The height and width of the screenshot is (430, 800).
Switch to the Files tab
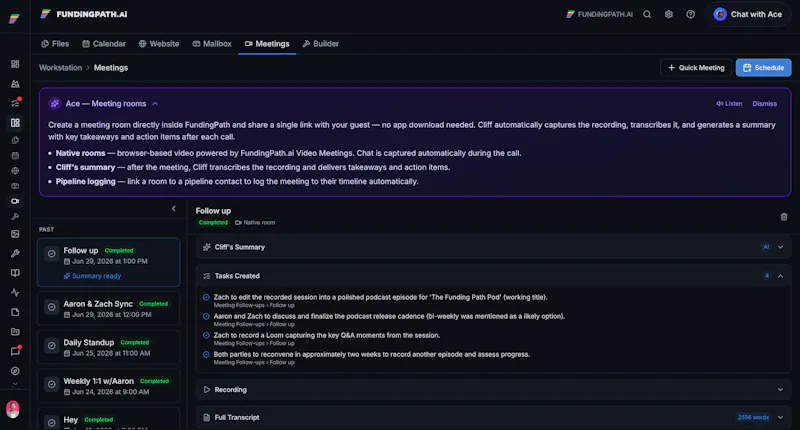point(55,44)
